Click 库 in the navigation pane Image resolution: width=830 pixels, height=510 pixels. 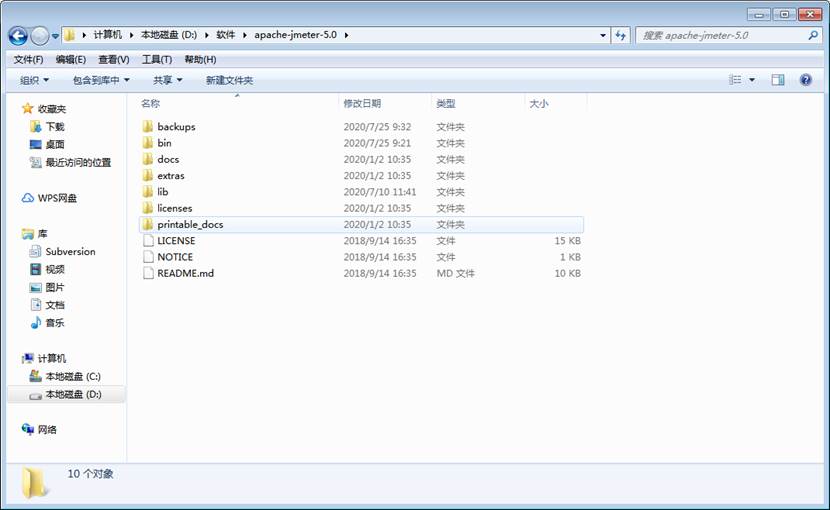(42, 234)
